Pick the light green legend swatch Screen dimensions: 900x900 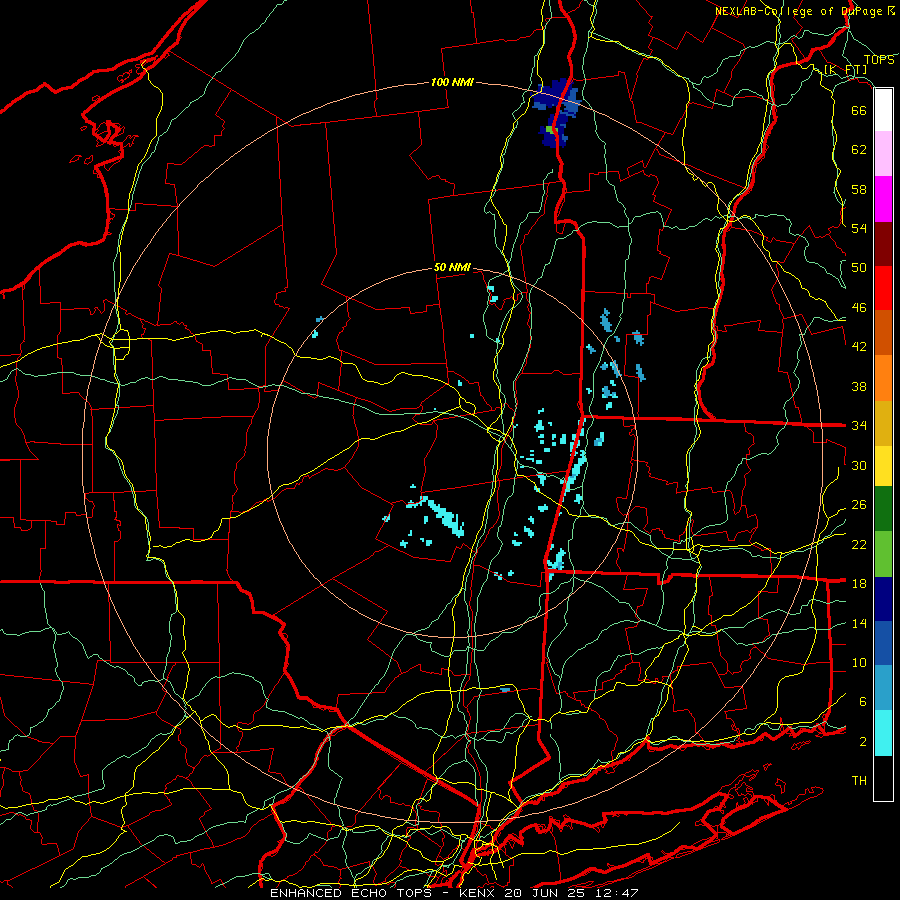[x=883, y=554]
